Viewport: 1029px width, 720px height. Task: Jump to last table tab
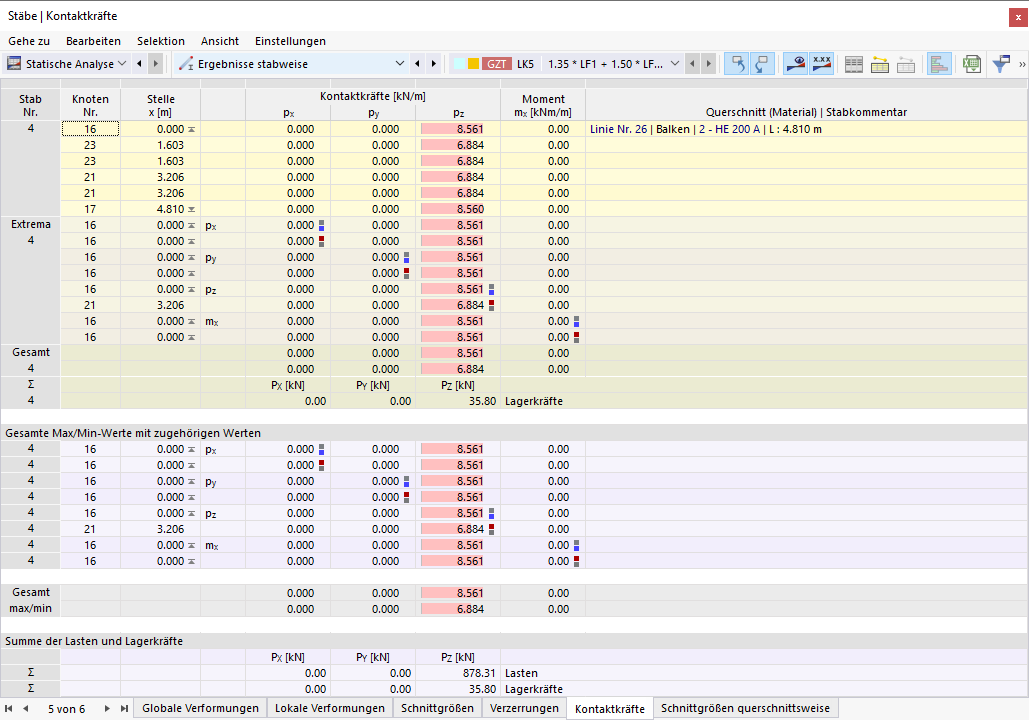point(124,709)
